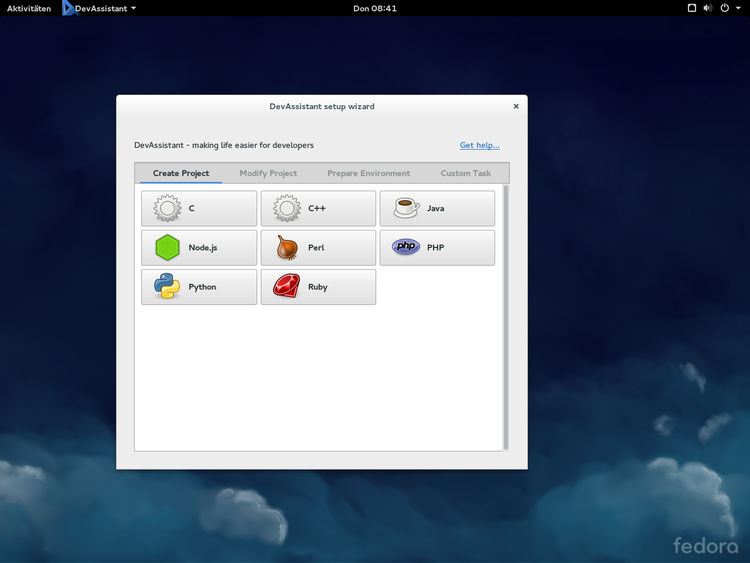Go to the Custom Task tab

point(466,173)
